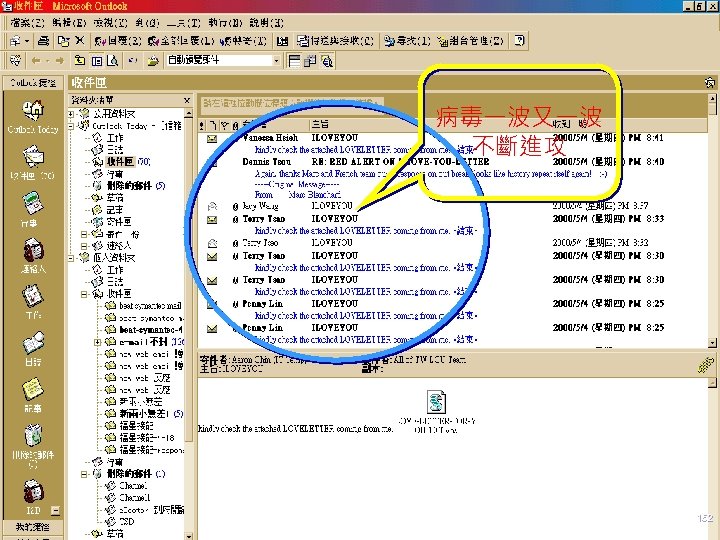The height and width of the screenshot is (540, 720).
Task: Open the 編輯(E) Edit menu
Action: [69, 22]
